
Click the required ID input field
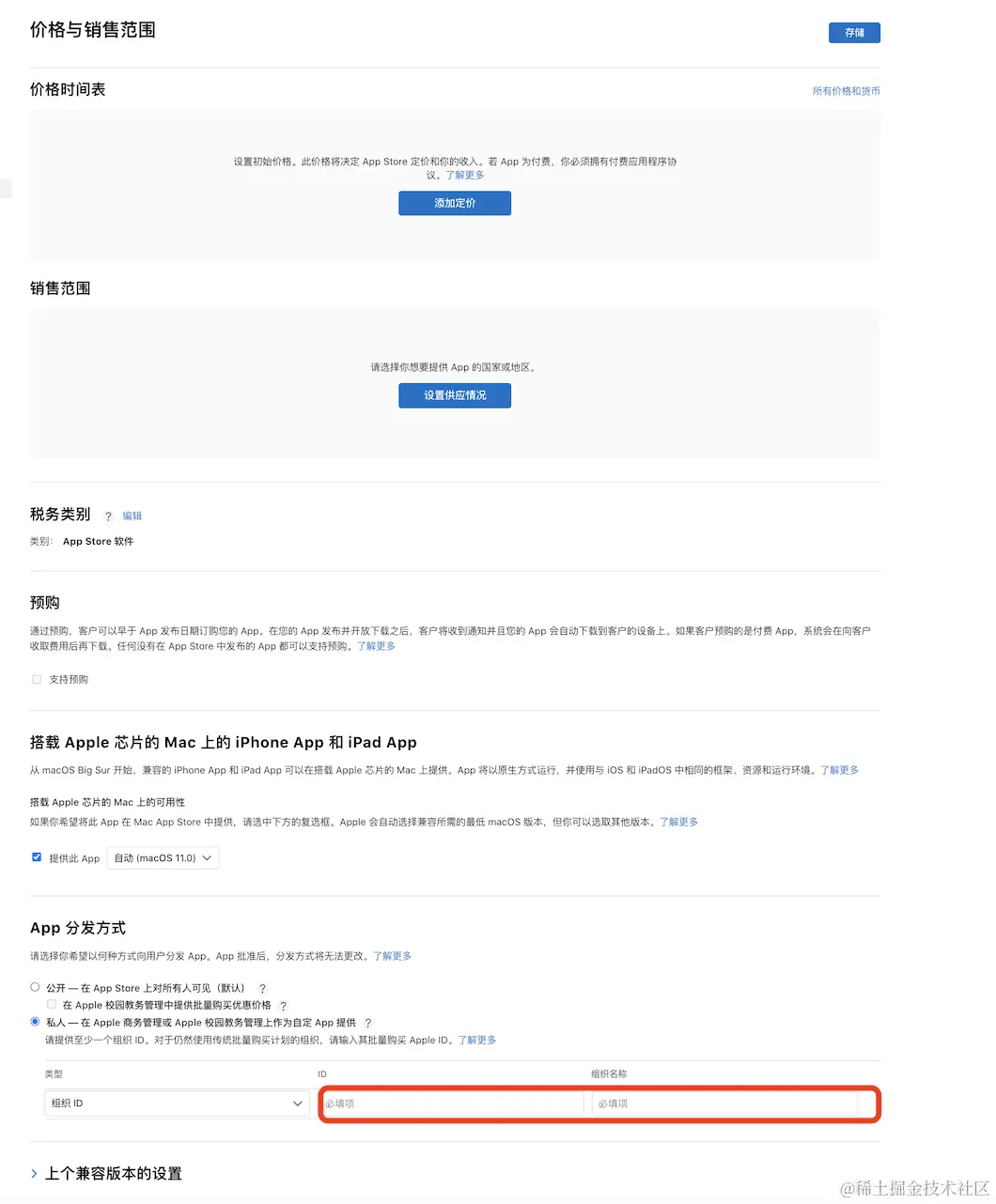451,1104
